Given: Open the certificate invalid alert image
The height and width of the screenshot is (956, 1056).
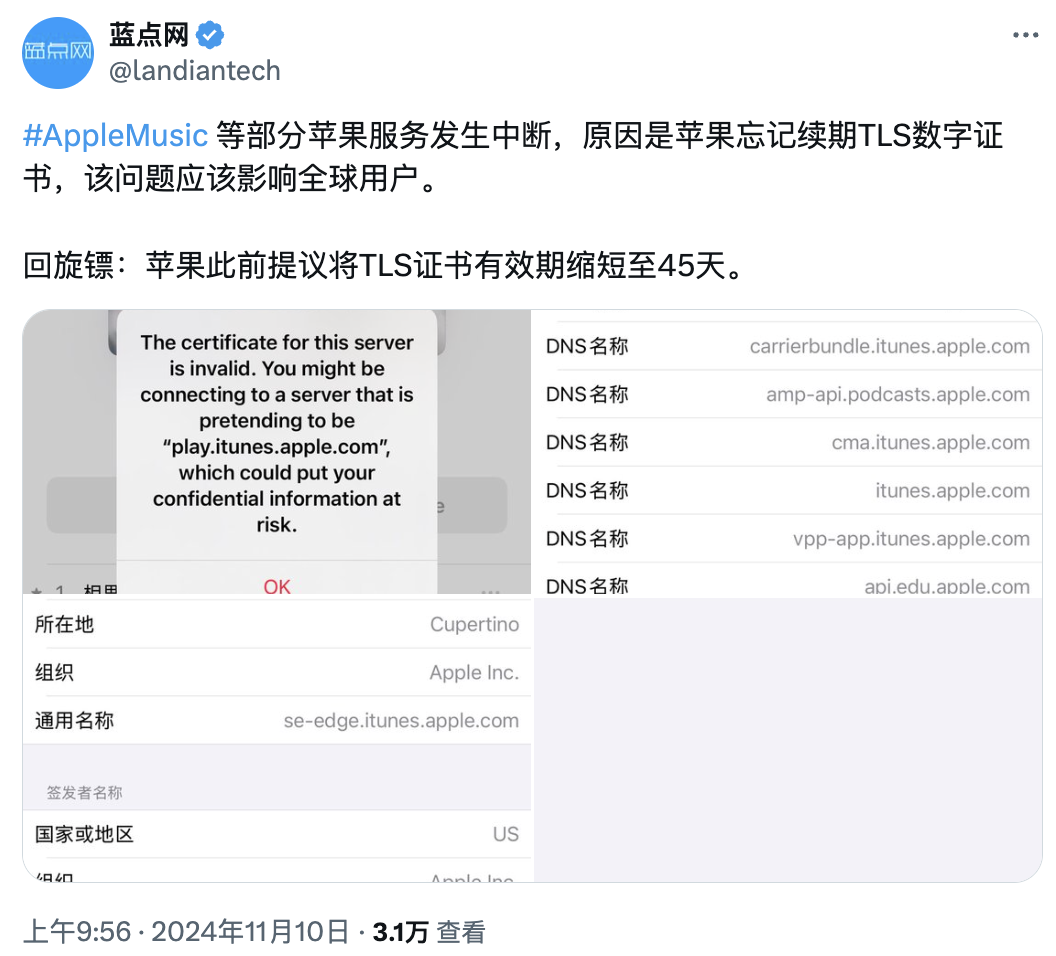Looking at the screenshot, I should coord(277,452).
